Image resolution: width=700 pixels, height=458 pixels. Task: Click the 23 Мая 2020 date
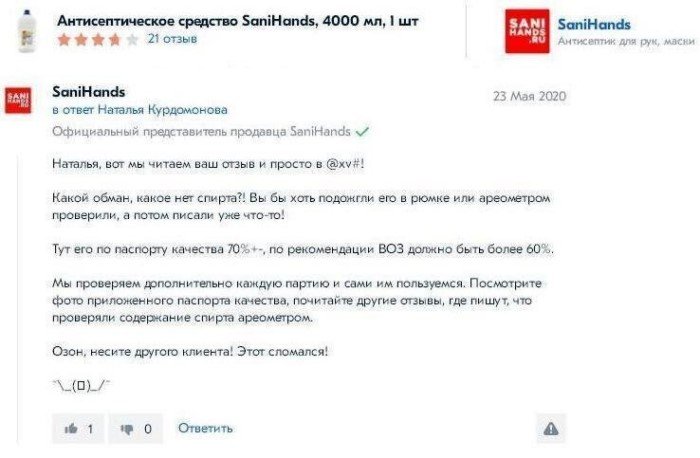click(x=529, y=96)
